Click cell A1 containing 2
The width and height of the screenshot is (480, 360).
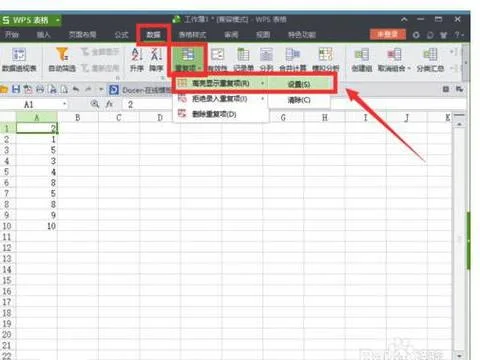coord(37,128)
